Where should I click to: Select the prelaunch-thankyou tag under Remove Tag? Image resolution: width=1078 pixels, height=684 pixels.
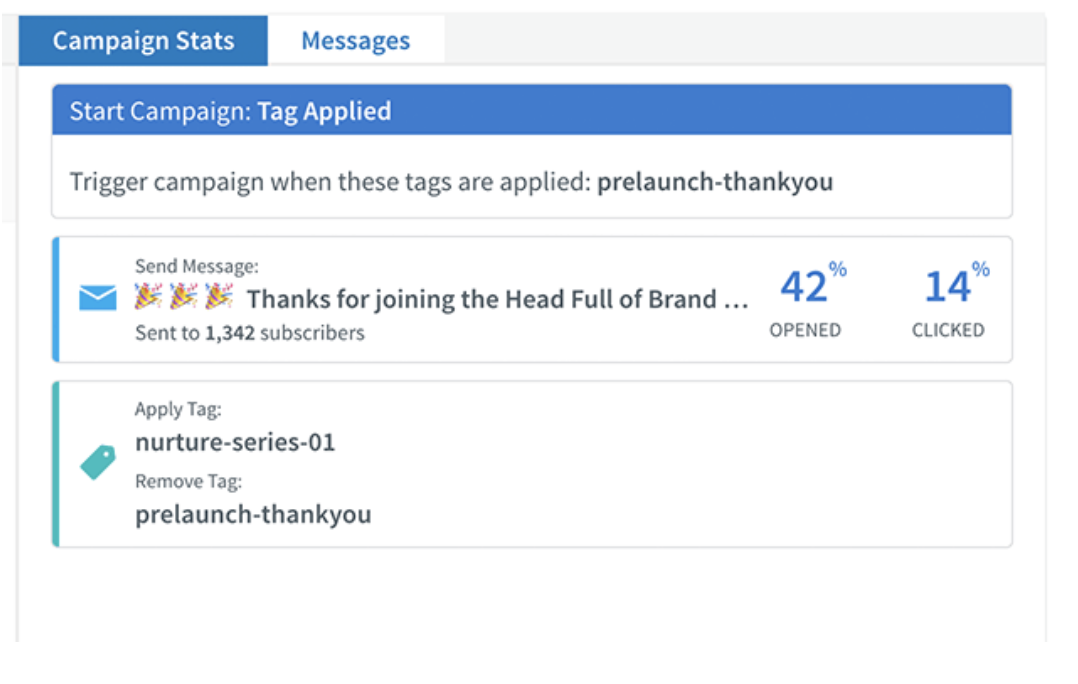(253, 515)
